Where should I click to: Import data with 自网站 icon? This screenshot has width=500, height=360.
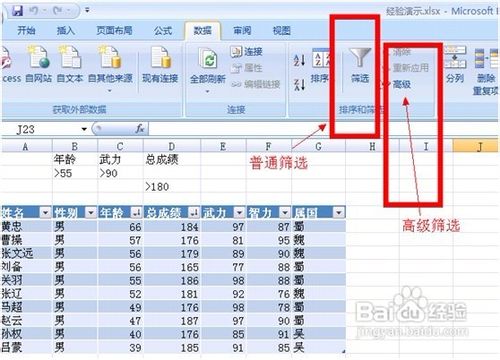[x=39, y=64]
